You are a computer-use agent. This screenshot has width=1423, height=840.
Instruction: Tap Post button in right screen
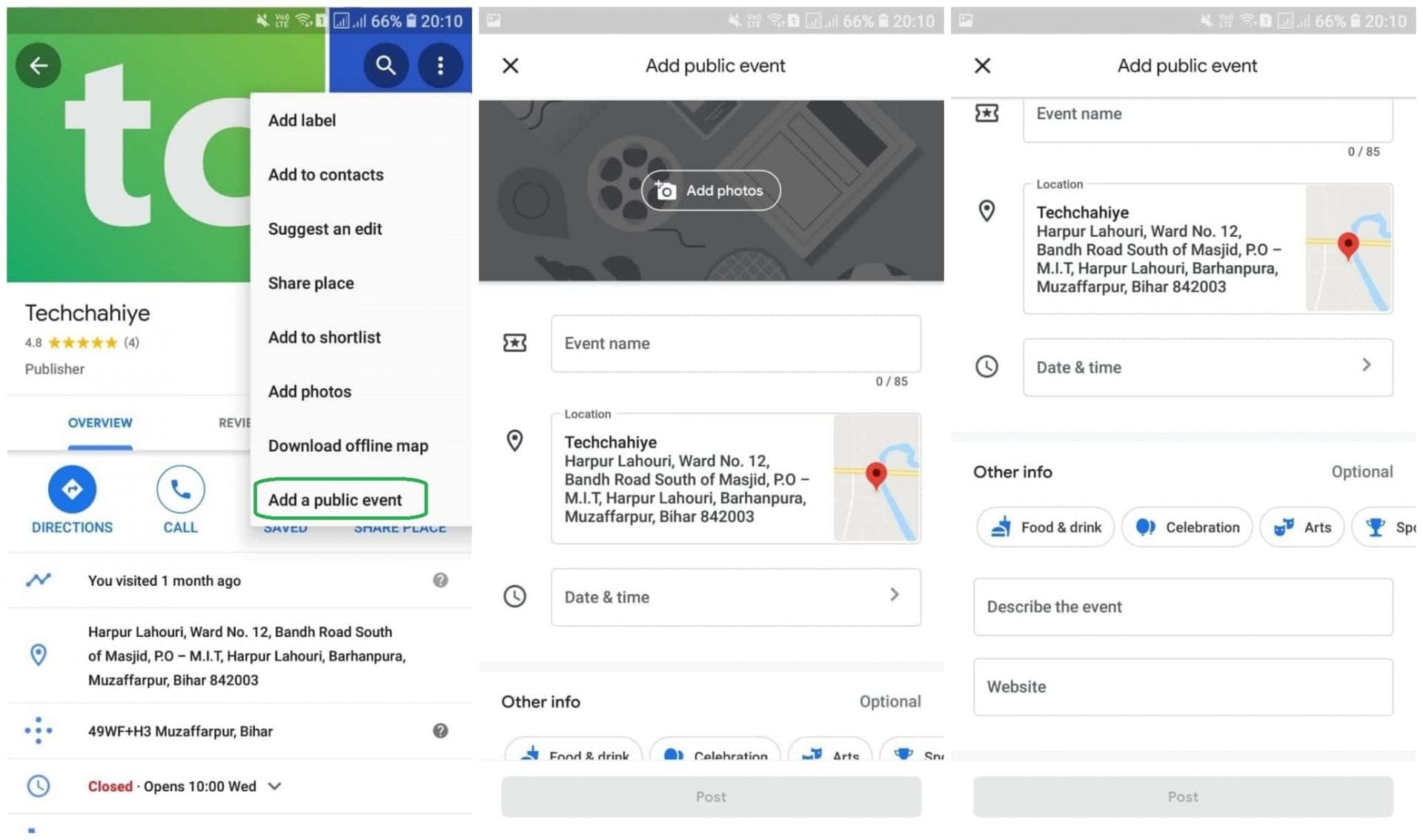click(x=1183, y=797)
